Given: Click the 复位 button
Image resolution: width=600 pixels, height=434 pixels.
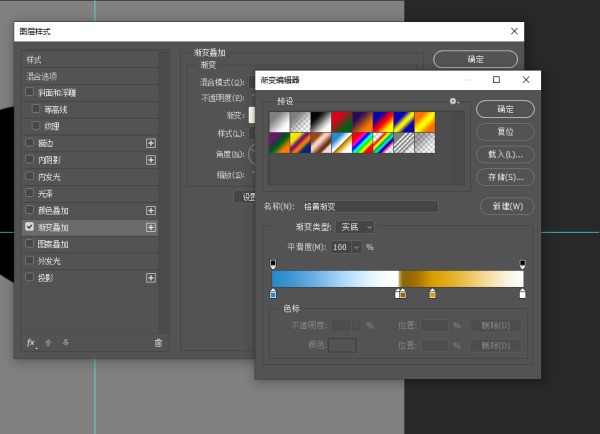Looking at the screenshot, I should point(505,132).
